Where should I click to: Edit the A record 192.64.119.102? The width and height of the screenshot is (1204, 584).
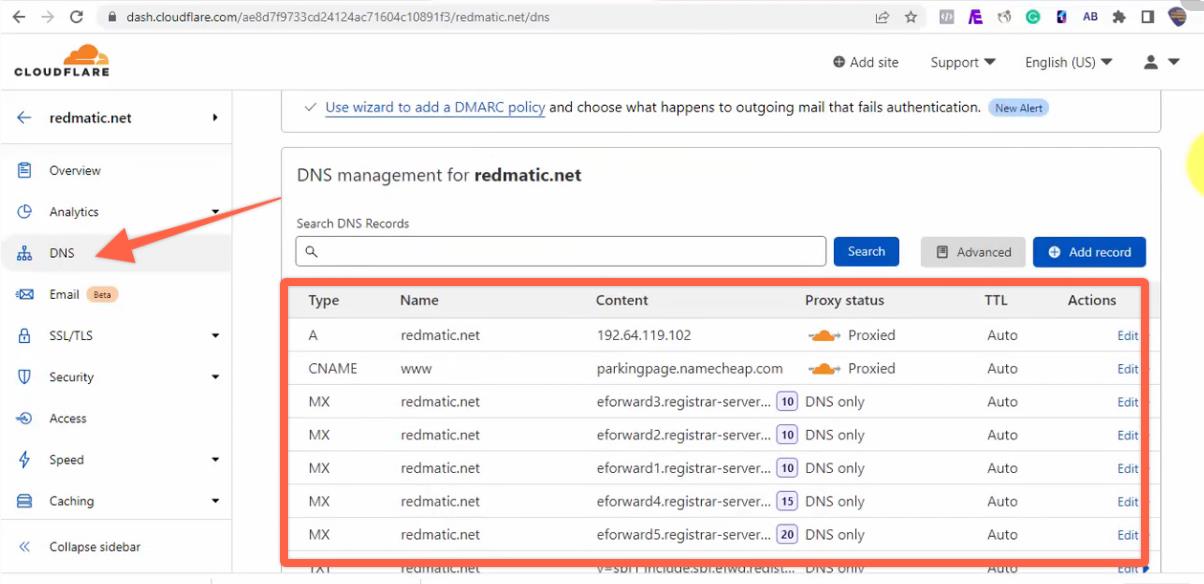click(x=1127, y=335)
